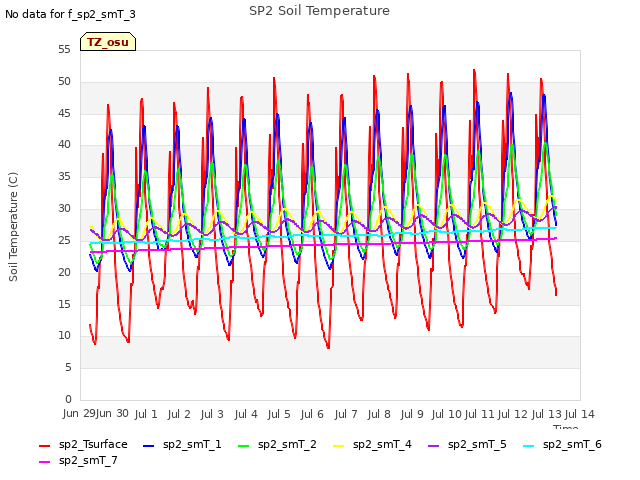Image resolution: width=640 pixels, height=480 pixels.
Task: Click the 0 y-axis tick label
Action: [68, 399]
